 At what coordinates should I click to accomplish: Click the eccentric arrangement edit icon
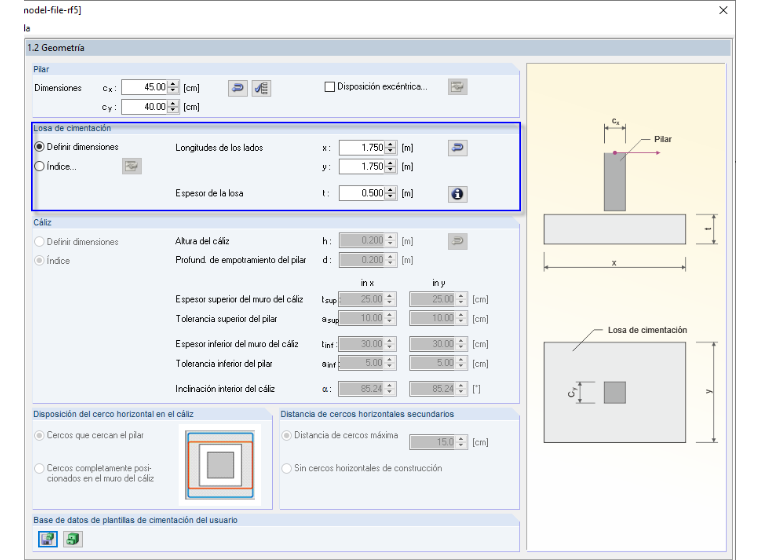tap(457, 87)
